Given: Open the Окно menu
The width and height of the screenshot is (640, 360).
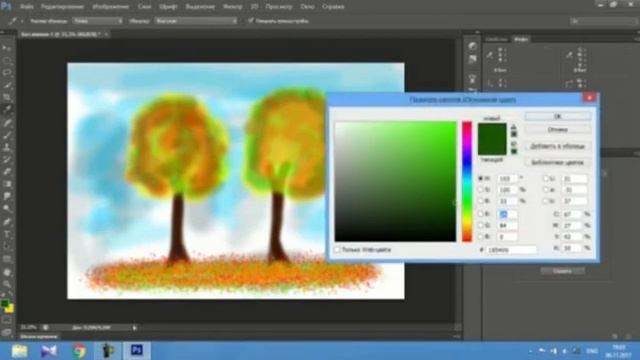Looking at the screenshot, I should pyautogui.click(x=307, y=7).
